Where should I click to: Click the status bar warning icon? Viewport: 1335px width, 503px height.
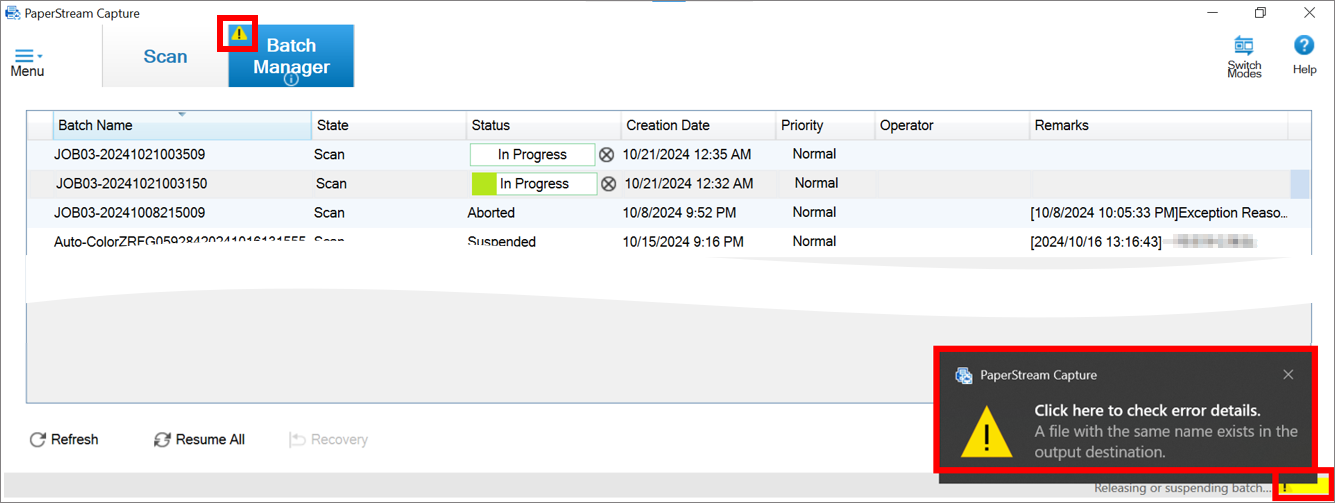(x=1285, y=488)
